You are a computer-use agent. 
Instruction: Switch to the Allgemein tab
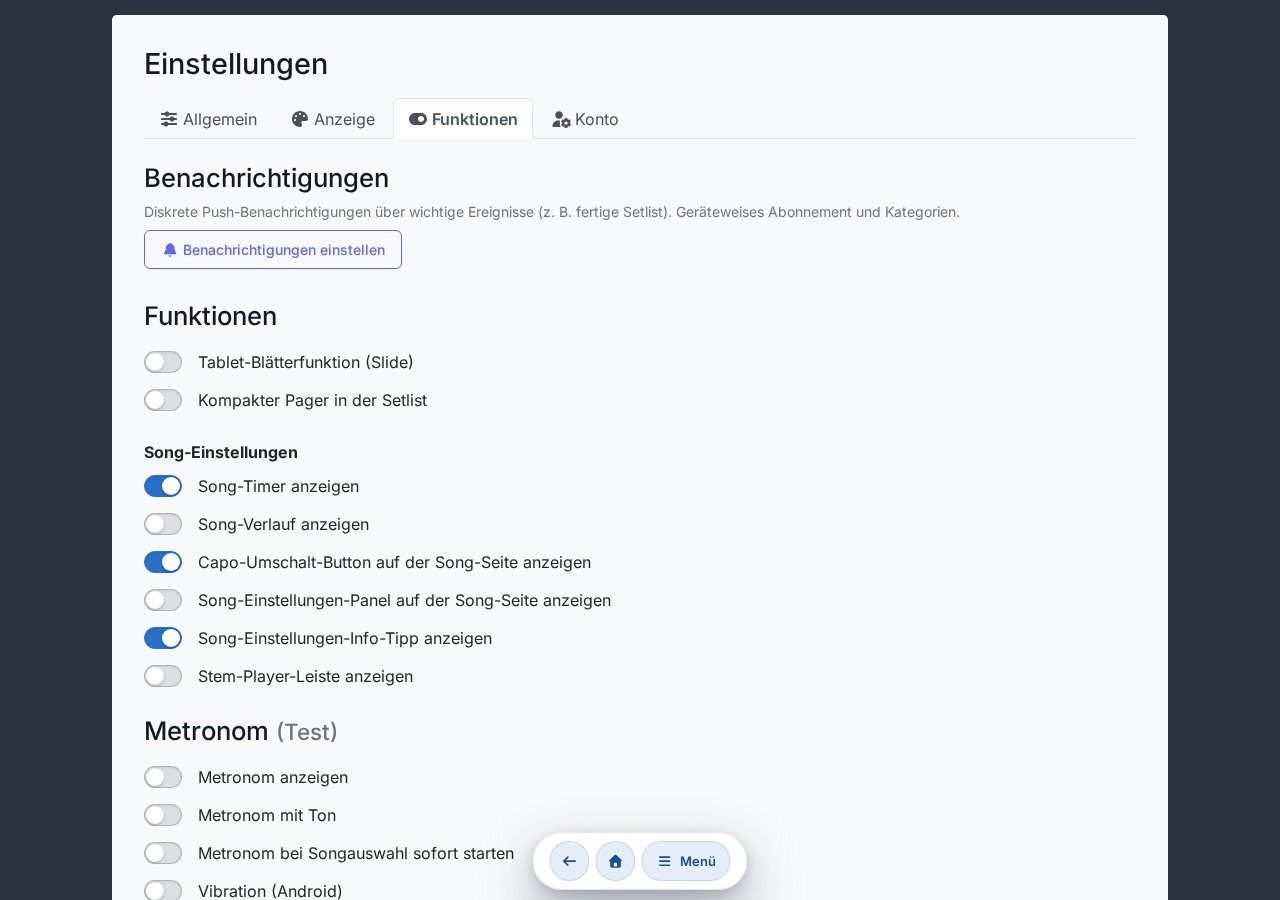(x=209, y=119)
